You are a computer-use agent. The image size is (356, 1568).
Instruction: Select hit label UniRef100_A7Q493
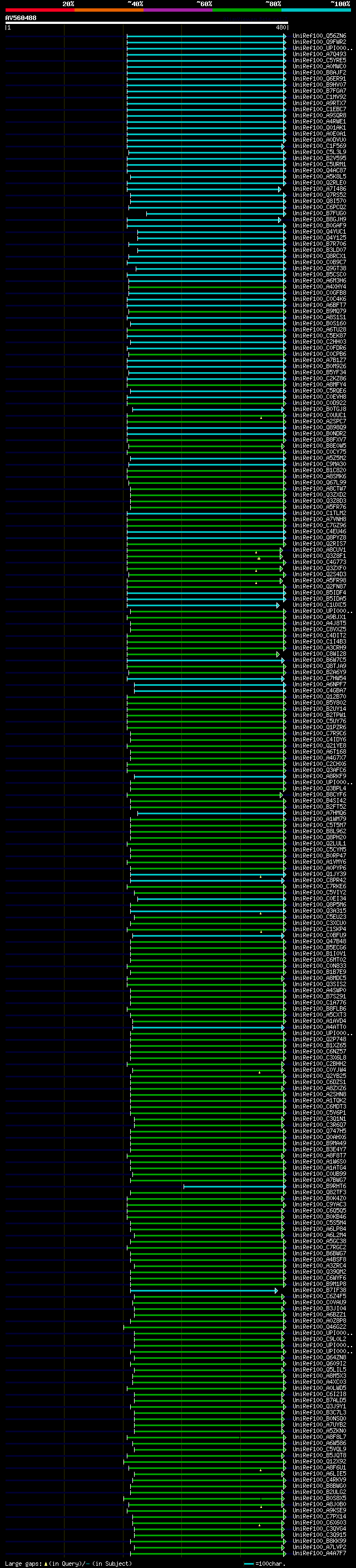pos(319,54)
